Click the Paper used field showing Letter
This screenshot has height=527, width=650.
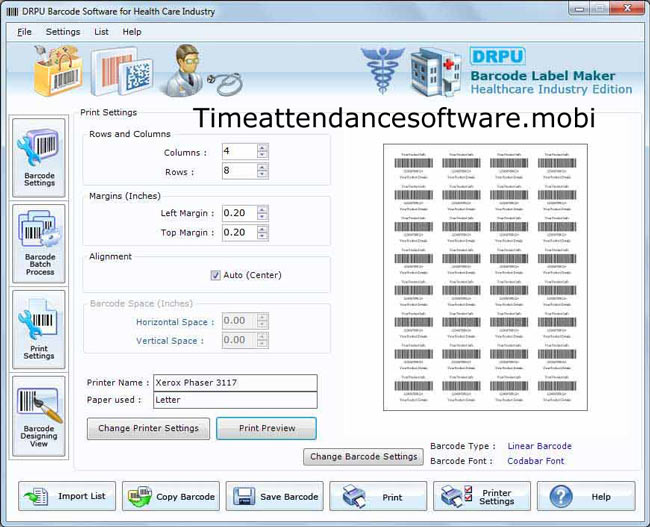point(235,400)
